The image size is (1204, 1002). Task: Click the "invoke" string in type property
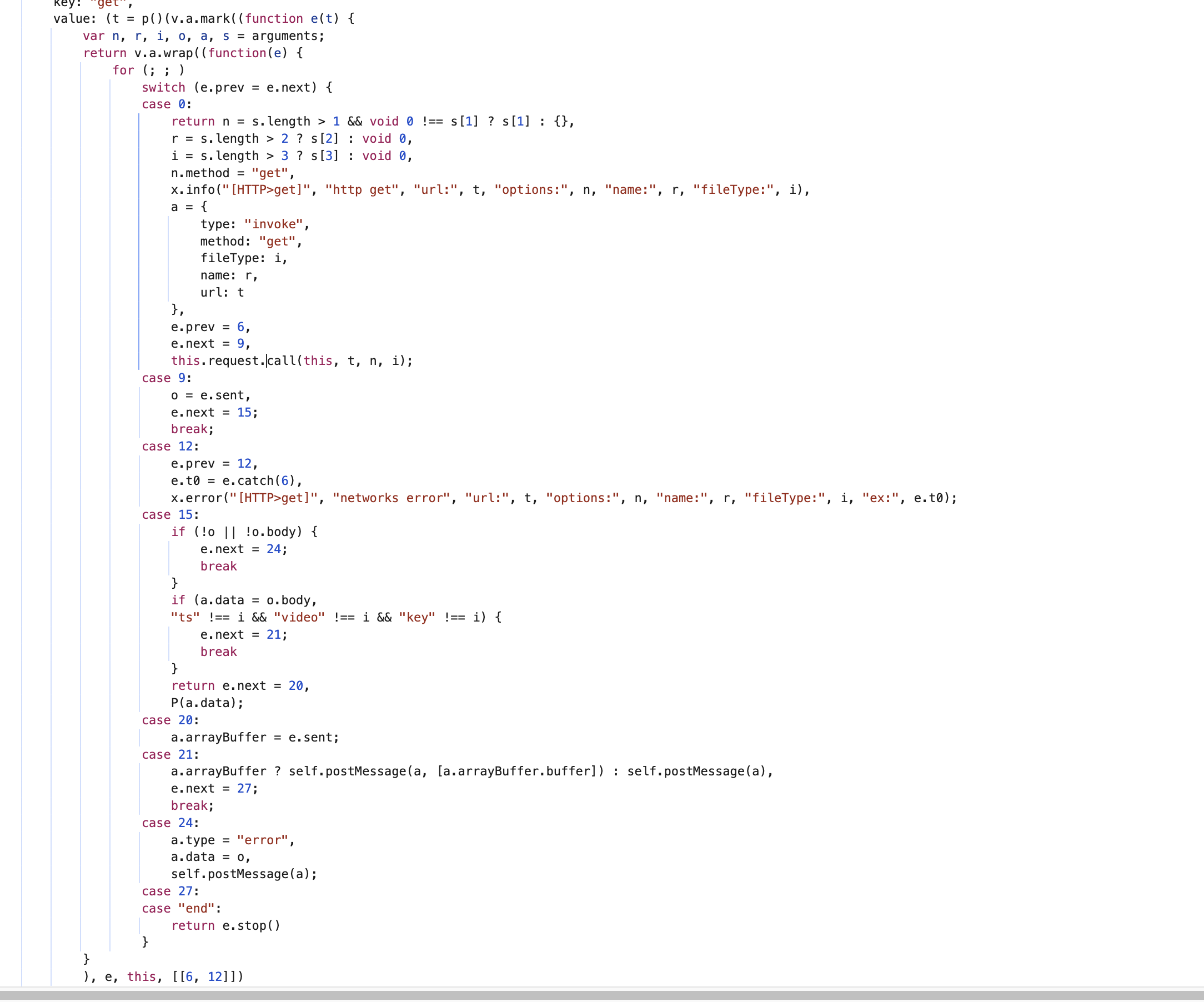tap(273, 224)
